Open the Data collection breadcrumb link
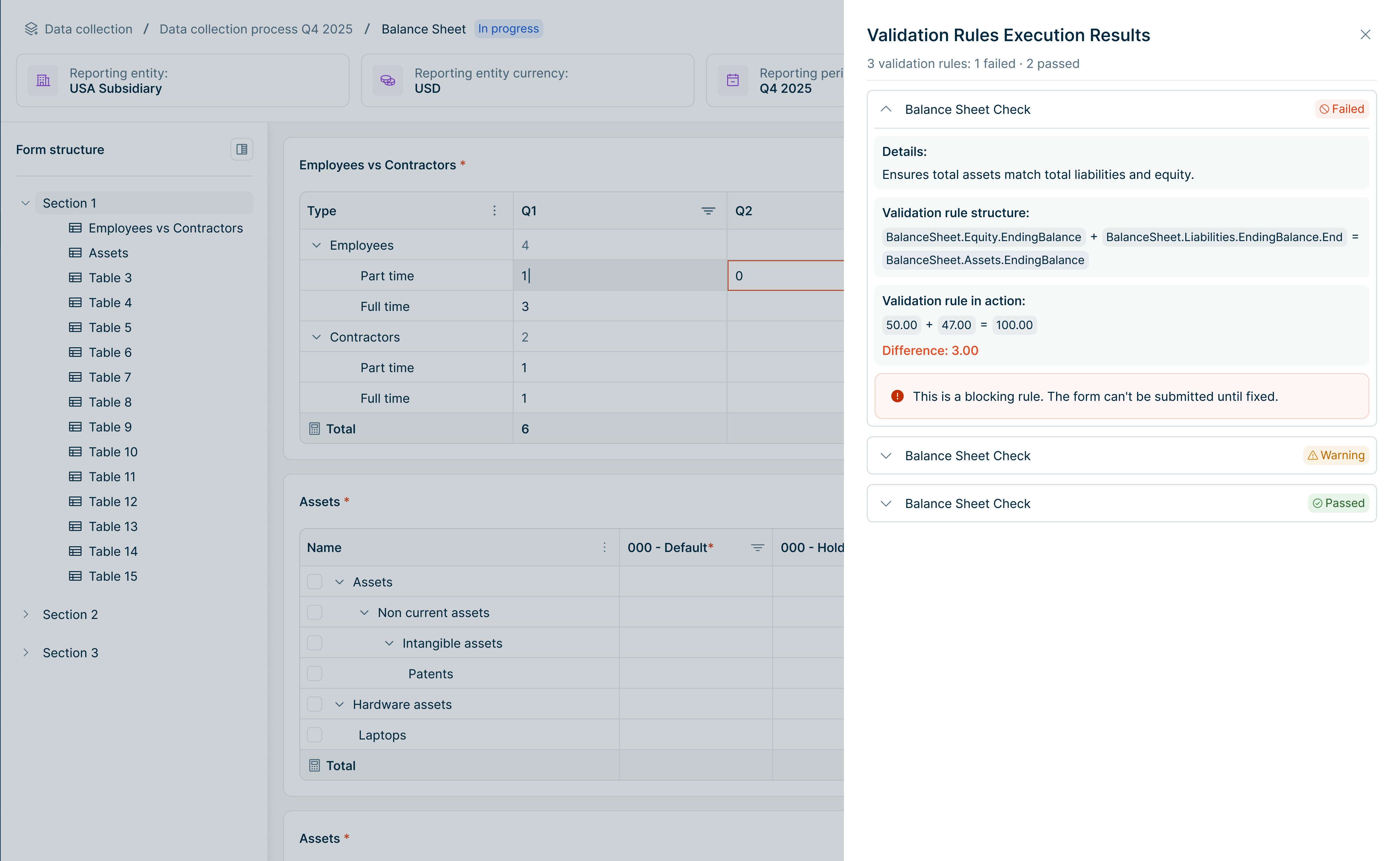This screenshot has width=1400, height=861. [x=88, y=28]
